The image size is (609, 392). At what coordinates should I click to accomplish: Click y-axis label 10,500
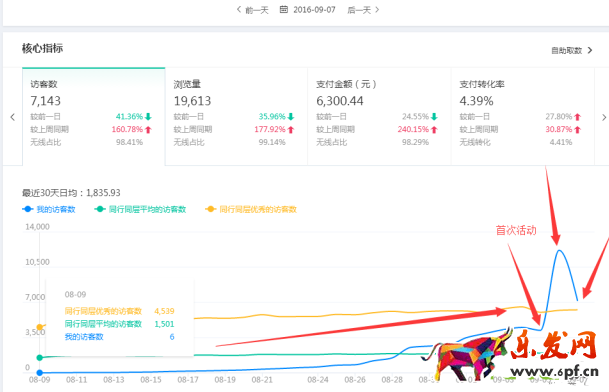click(37, 262)
